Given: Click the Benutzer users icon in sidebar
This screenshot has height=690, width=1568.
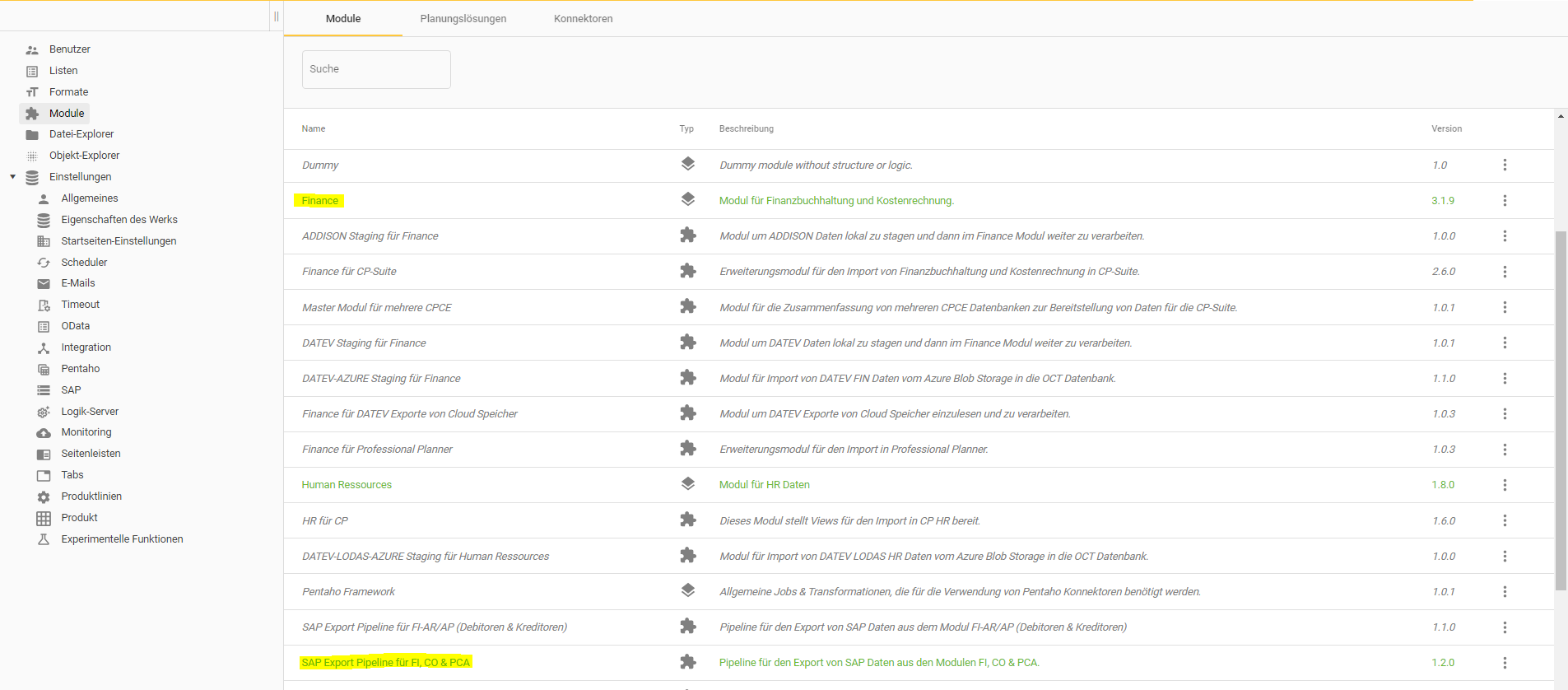Looking at the screenshot, I should 32,50.
